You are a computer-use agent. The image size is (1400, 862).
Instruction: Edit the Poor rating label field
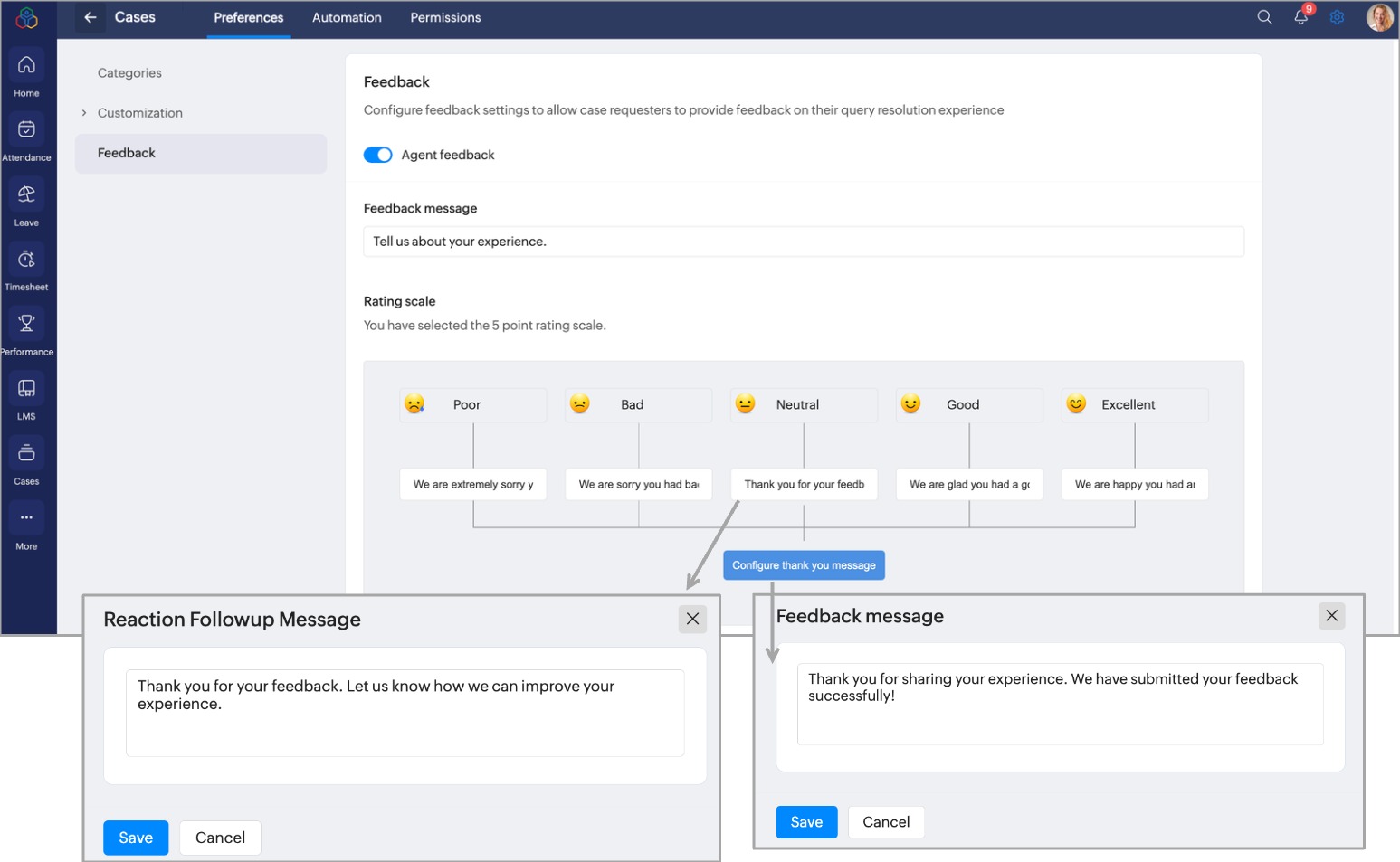473,405
